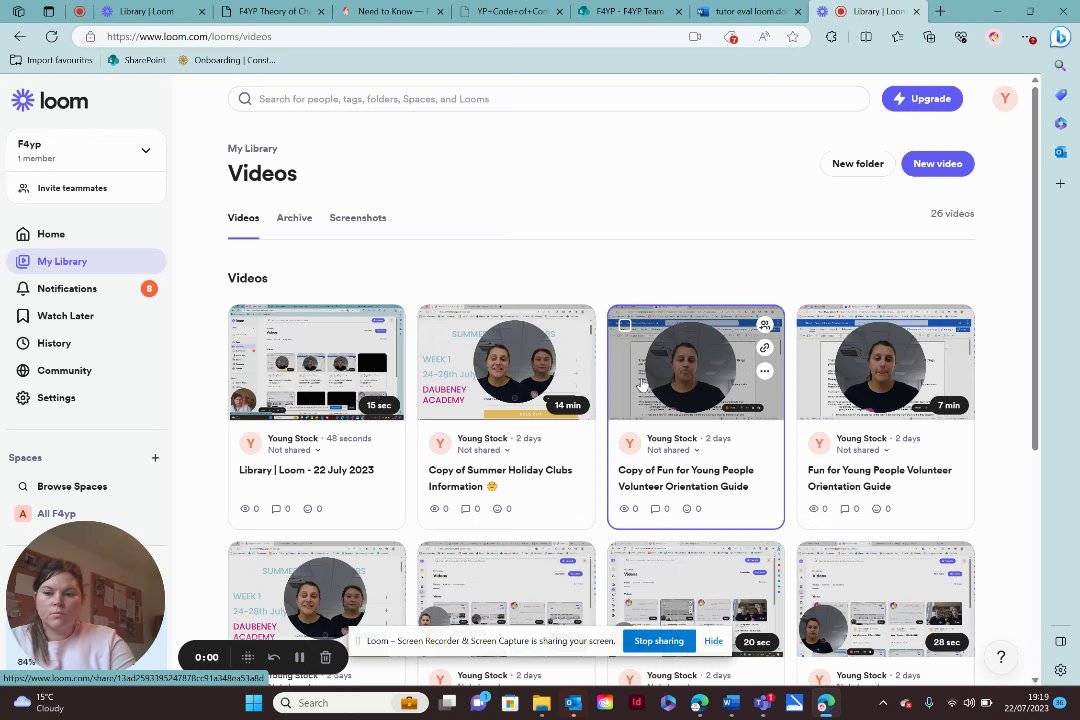This screenshot has width=1080, height=720.
Task: Expand Not shared dropdown on Copy of Fun for Young People
Action: point(673,450)
